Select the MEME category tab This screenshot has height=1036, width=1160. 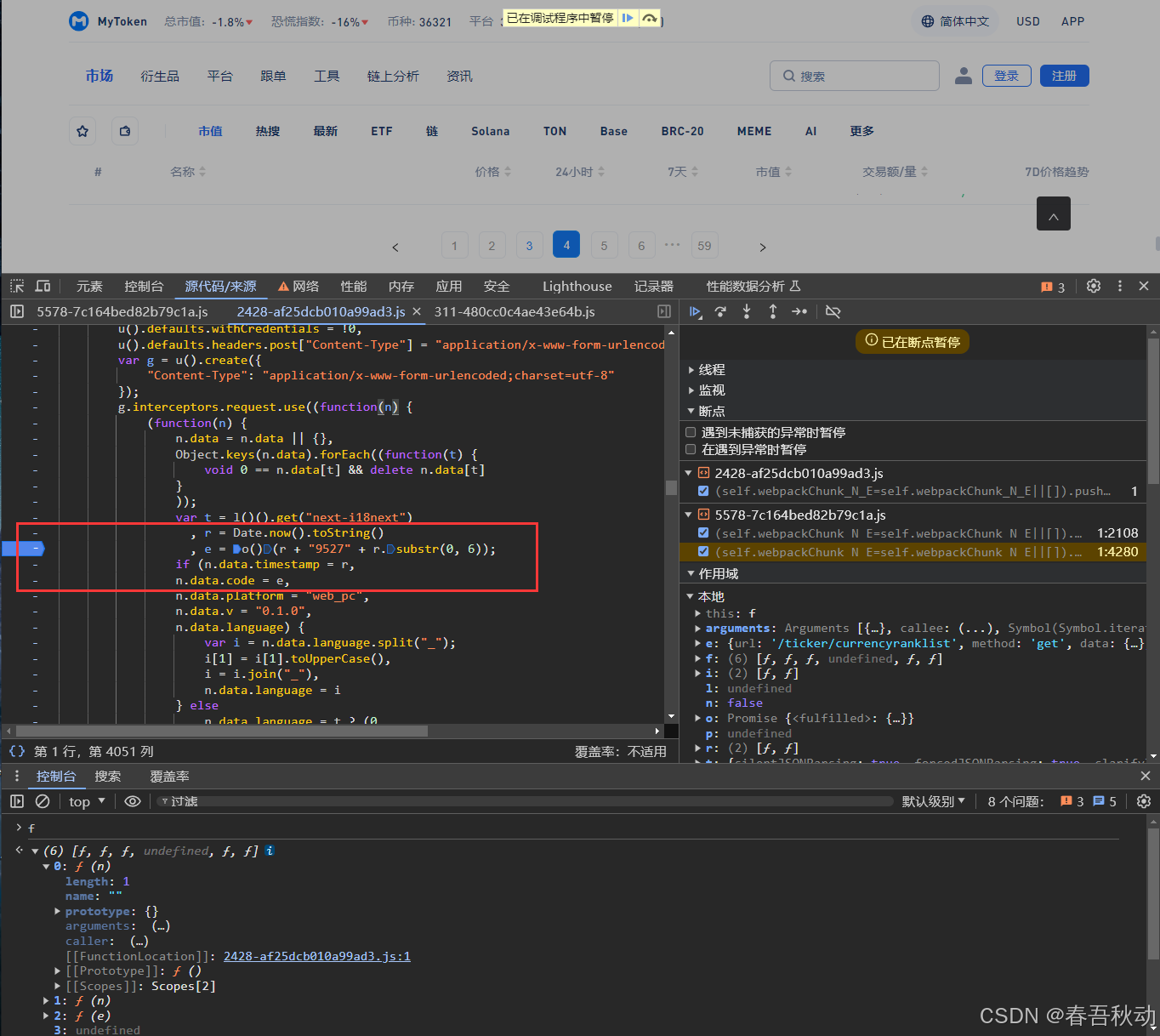(x=754, y=131)
